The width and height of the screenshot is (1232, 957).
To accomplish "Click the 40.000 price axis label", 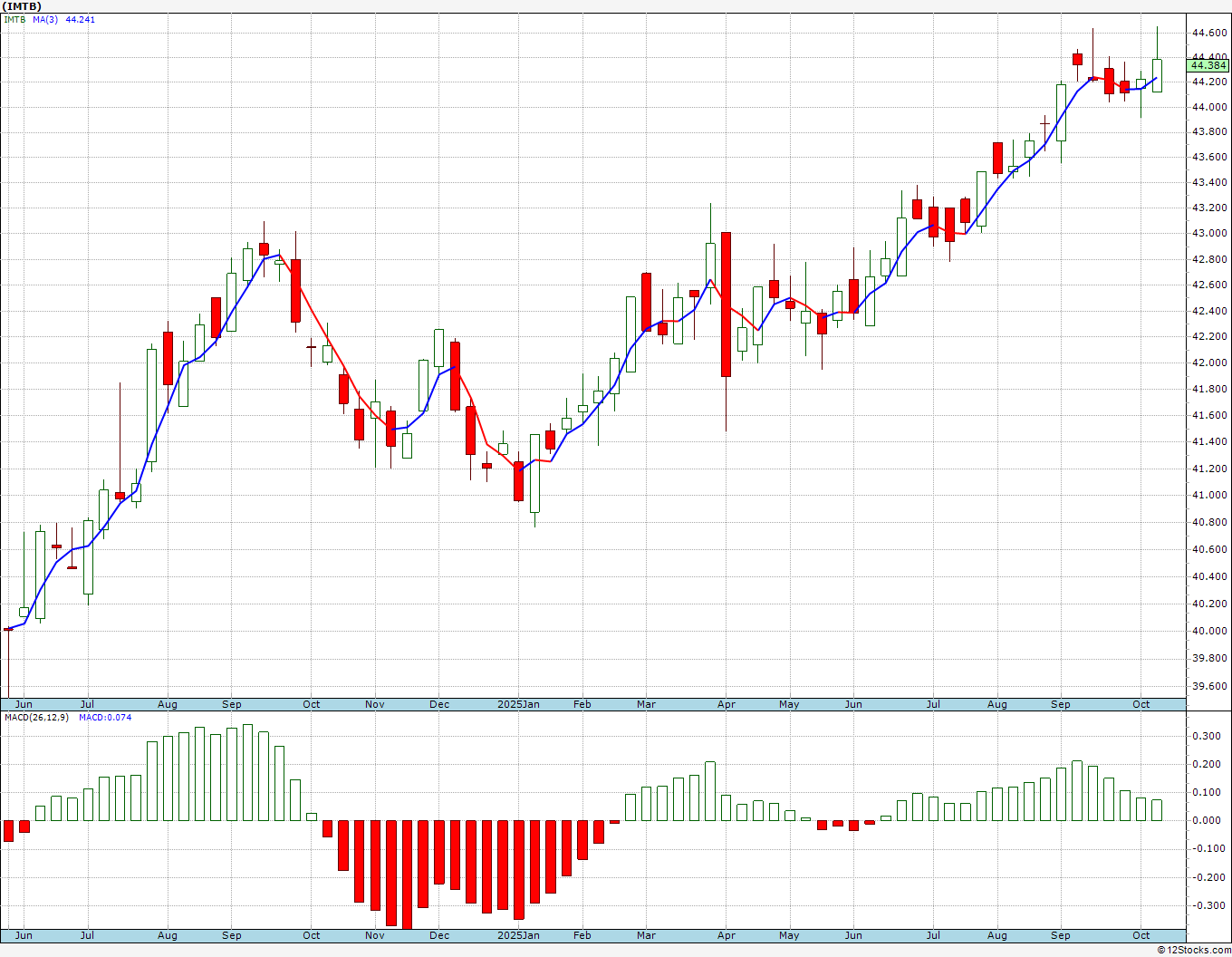I will [x=1208, y=631].
